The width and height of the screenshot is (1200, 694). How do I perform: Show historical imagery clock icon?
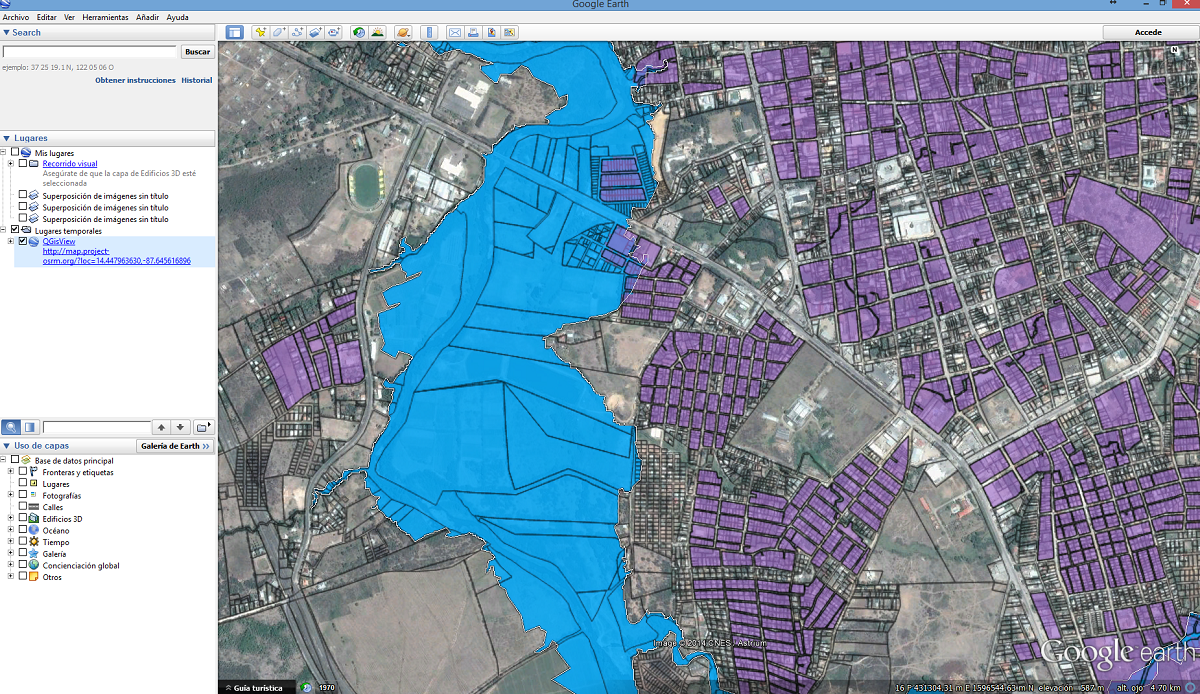(x=359, y=33)
